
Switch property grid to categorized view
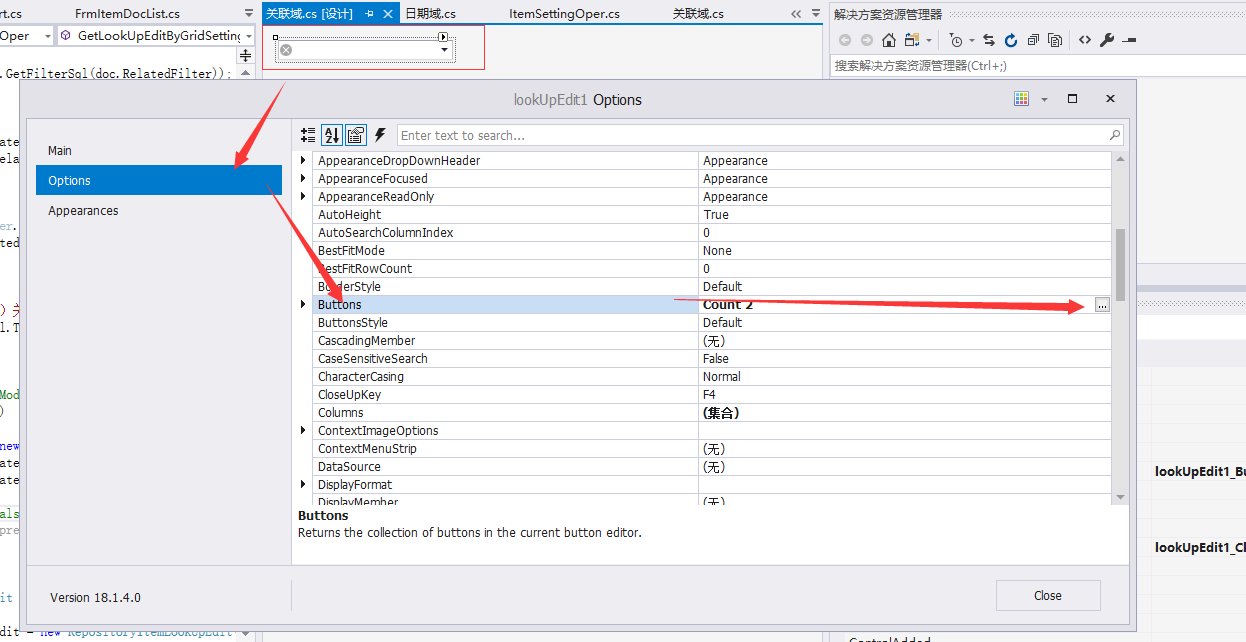(x=308, y=134)
